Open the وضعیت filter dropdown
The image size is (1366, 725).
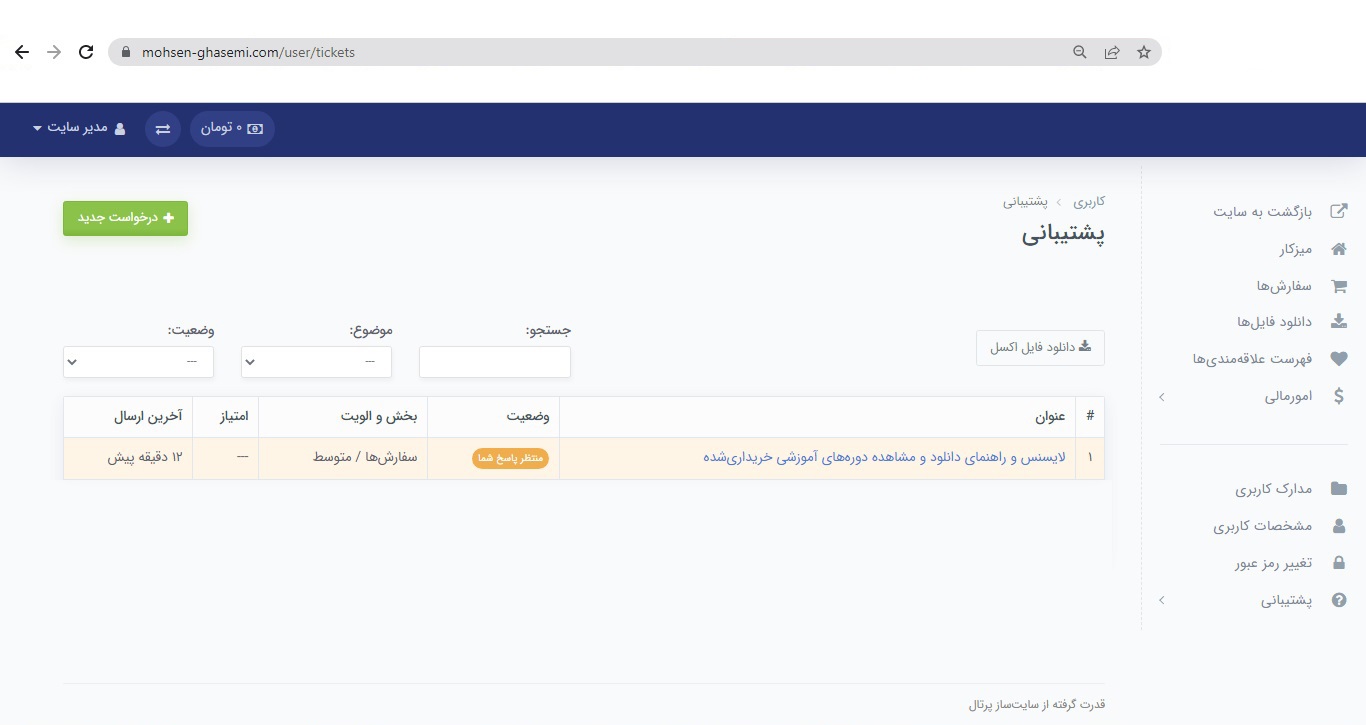point(138,362)
